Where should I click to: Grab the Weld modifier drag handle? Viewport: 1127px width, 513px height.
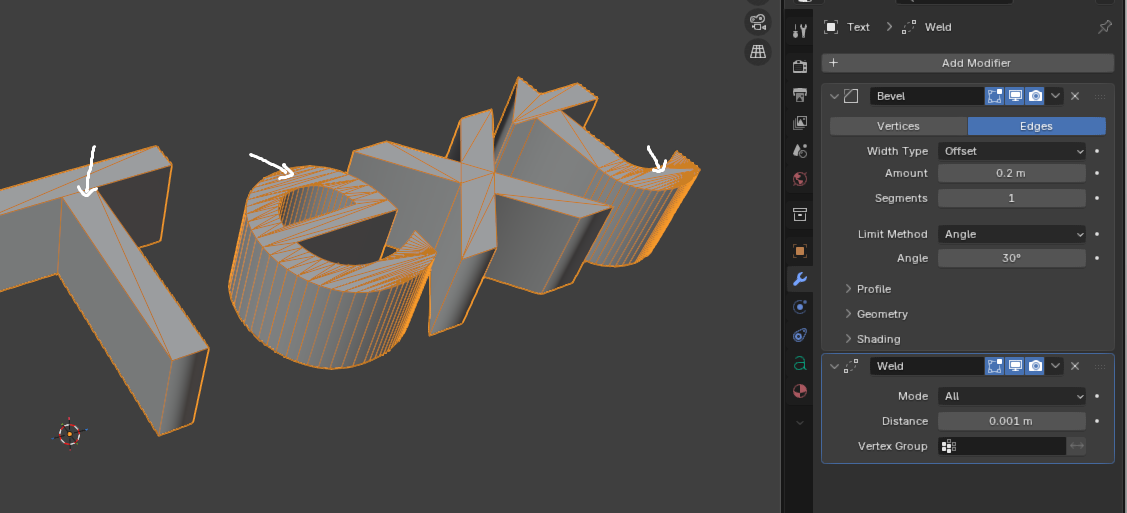(1100, 366)
